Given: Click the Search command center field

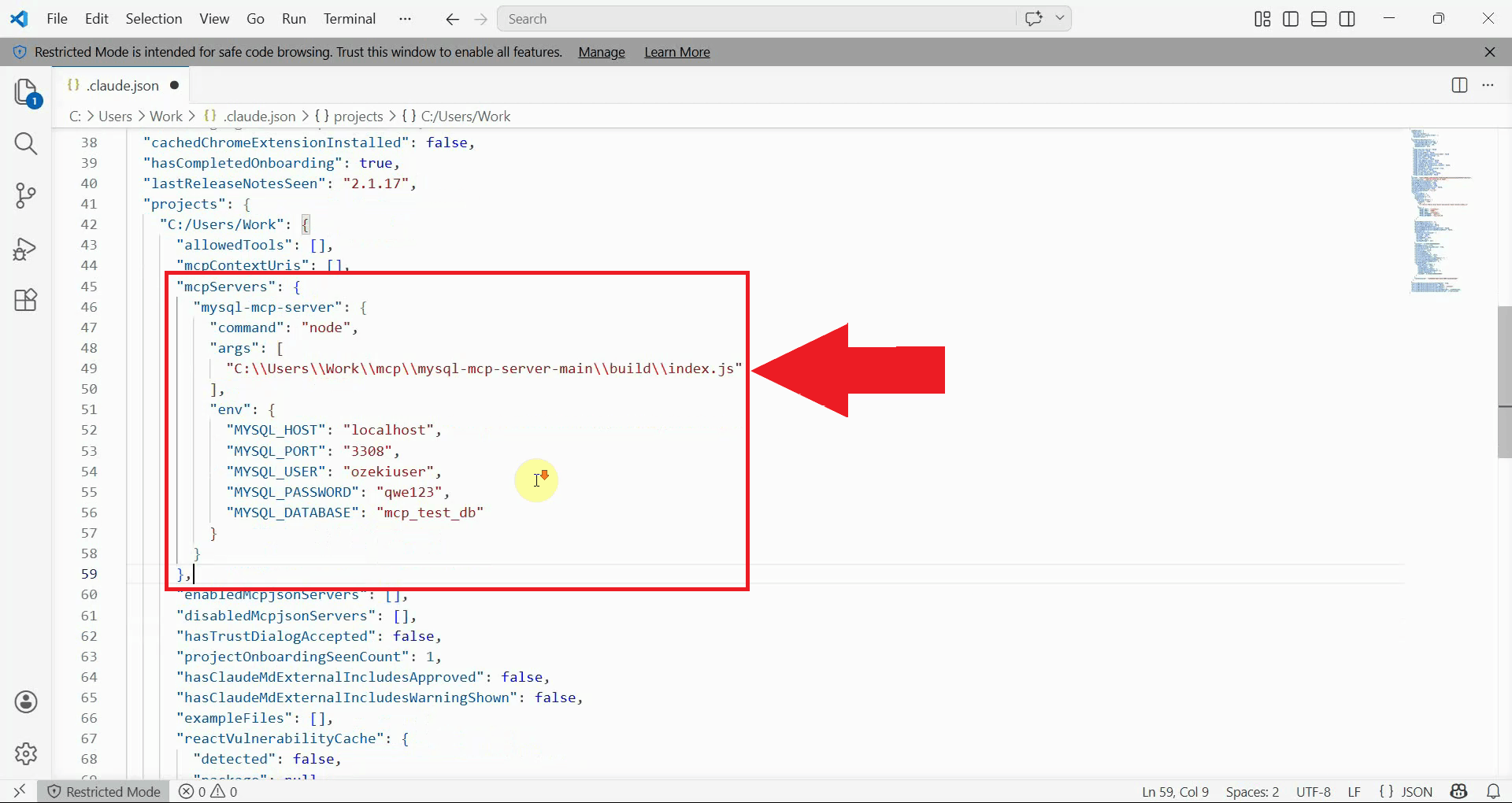Looking at the screenshot, I should pos(756,19).
